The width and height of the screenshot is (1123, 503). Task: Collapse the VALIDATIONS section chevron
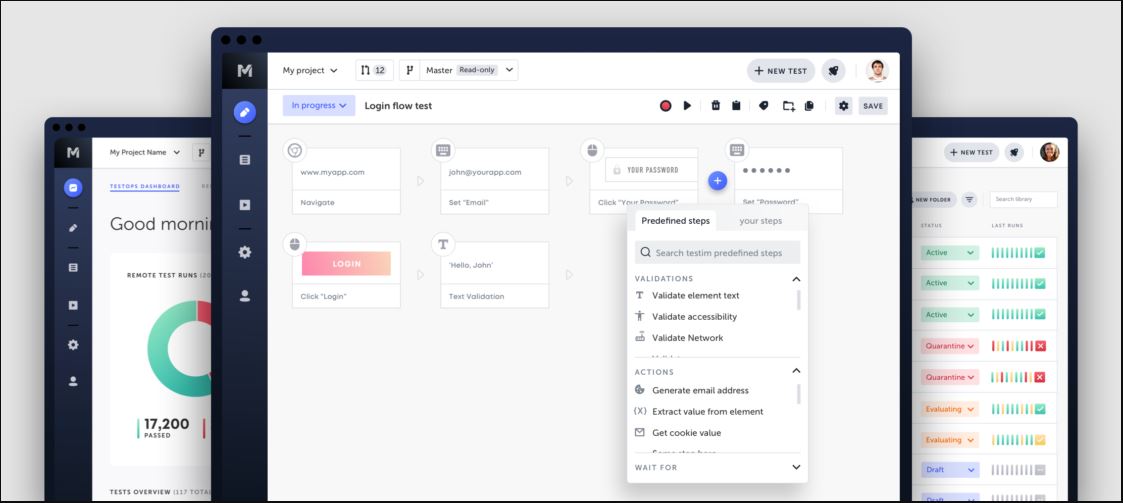pos(796,279)
